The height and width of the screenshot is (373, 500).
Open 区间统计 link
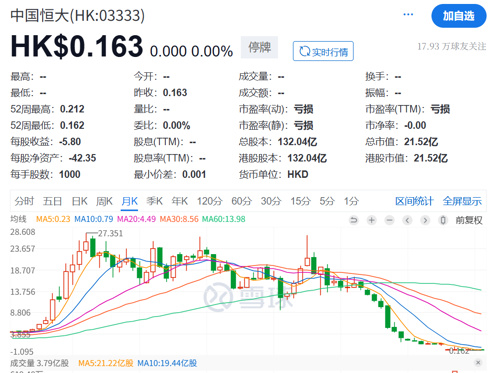pos(414,201)
